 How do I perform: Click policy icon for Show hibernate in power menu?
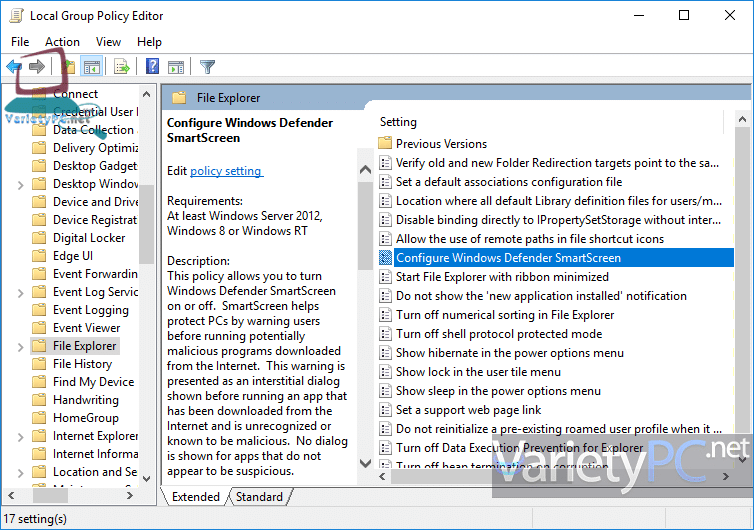[385, 353]
